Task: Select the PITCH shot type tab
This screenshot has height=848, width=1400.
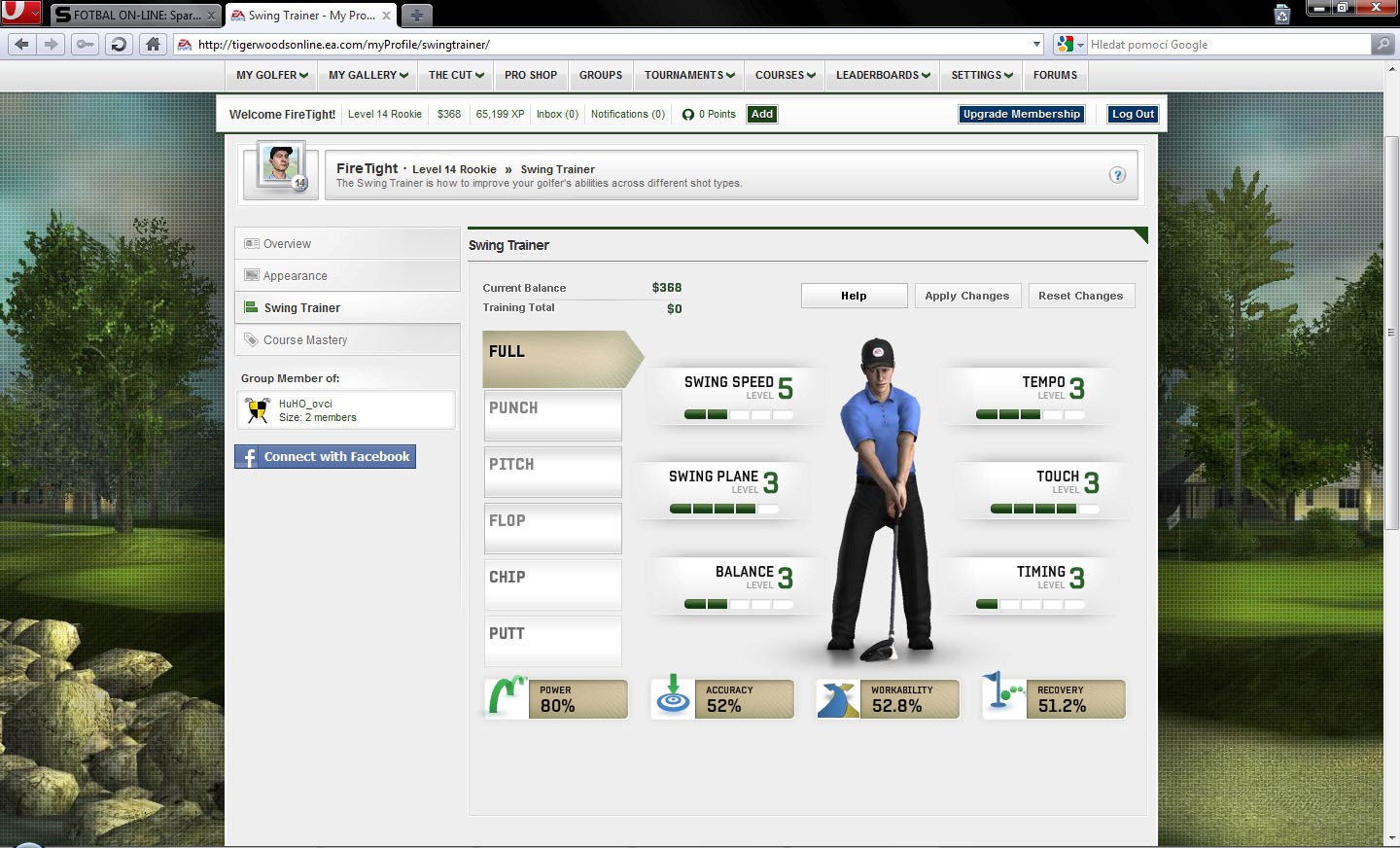Action: coord(552,472)
